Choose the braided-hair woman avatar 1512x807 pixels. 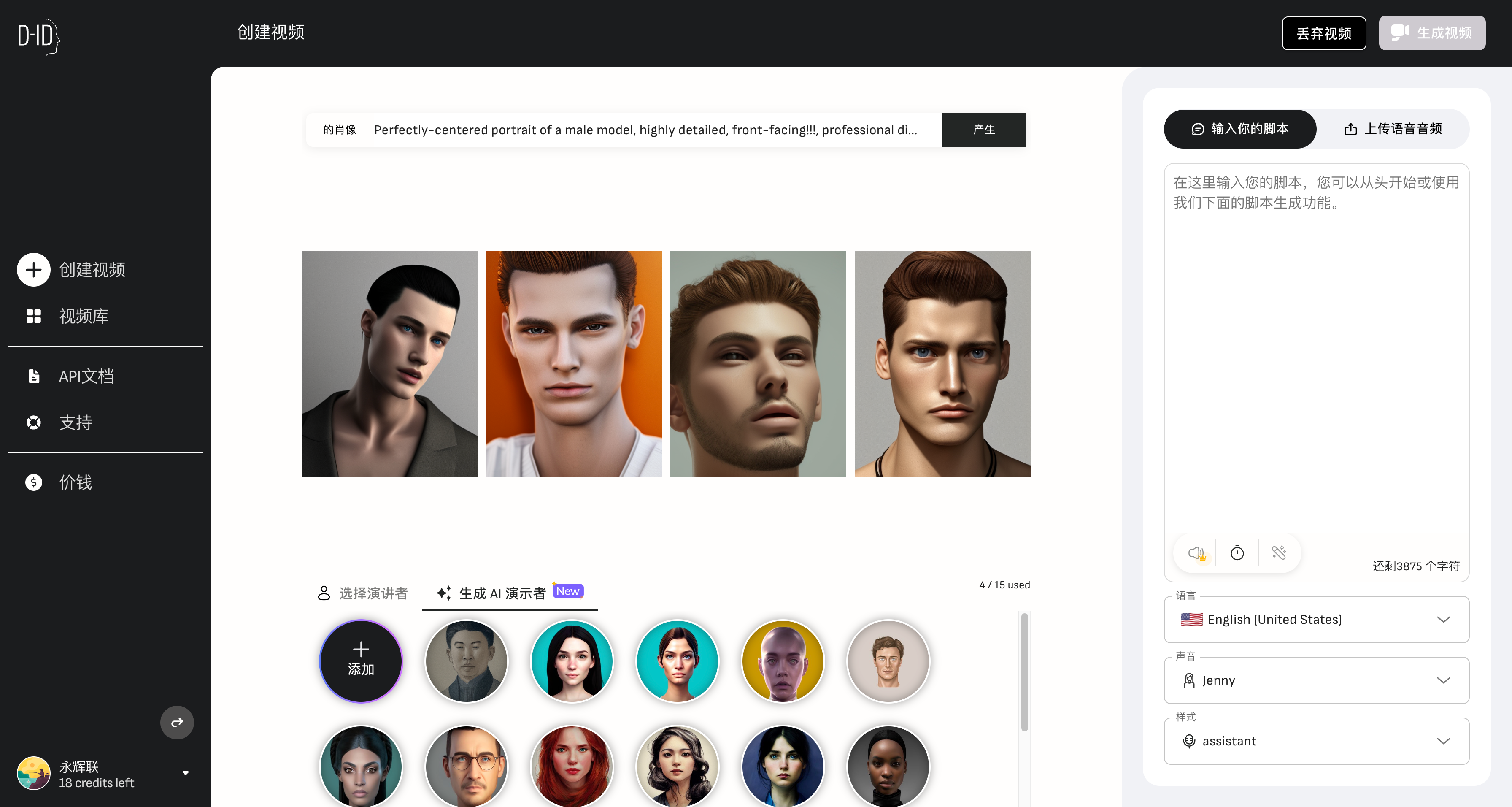[361, 766]
